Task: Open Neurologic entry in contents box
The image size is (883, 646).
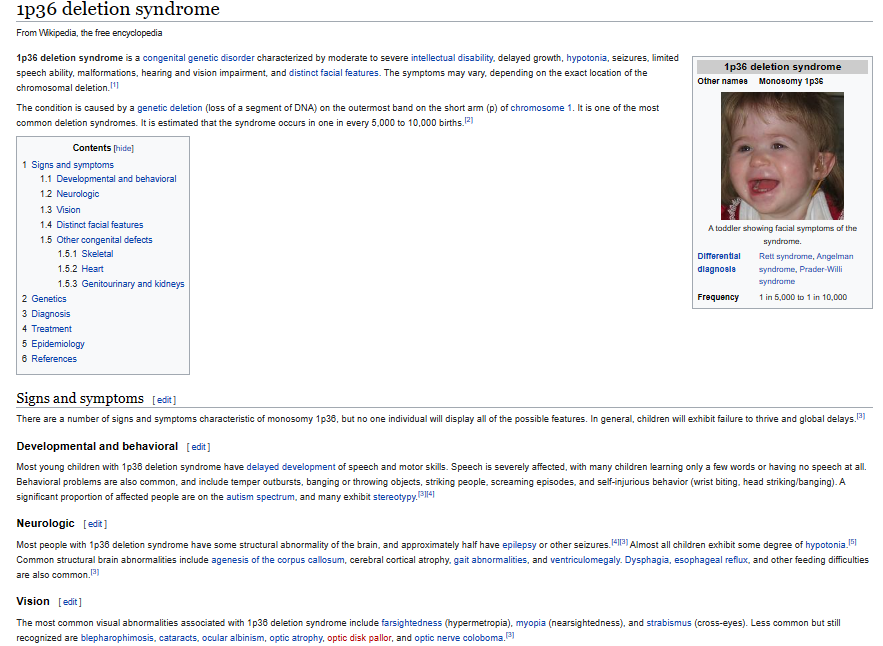Action: [x=78, y=194]
